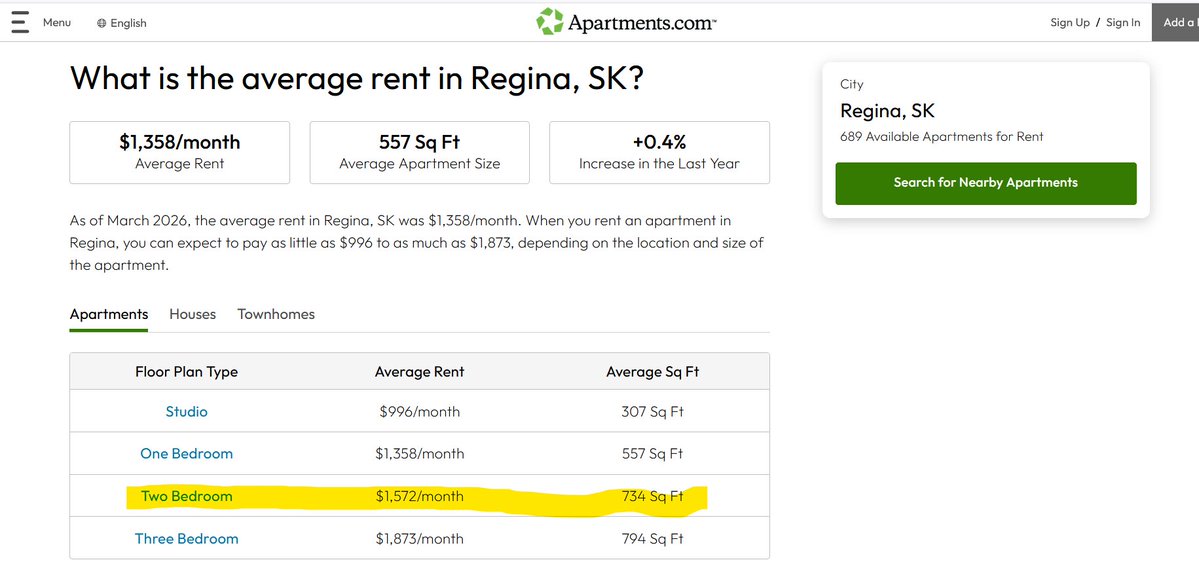Screen dimensions: 1199x577
Task: Click the Regina, SK city heading
Action: pyautogui.click(x=887, y=111)
